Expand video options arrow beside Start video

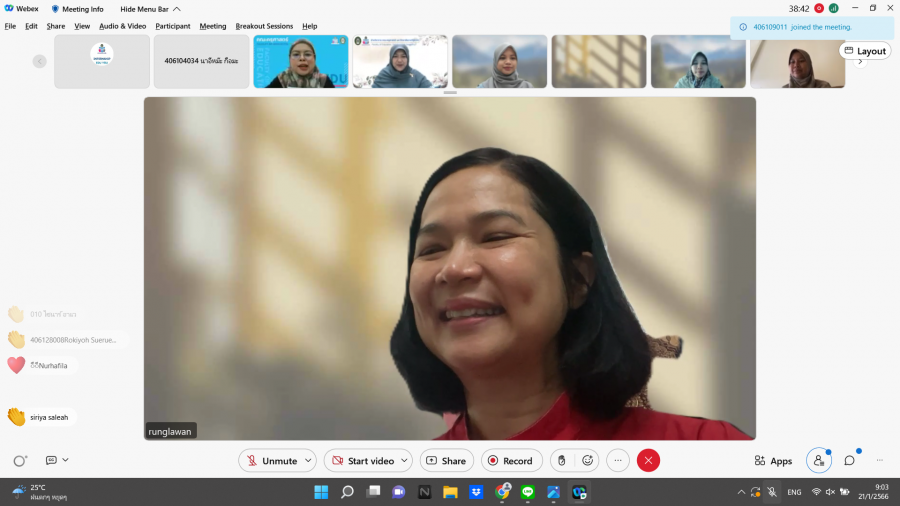click(404, 460)
